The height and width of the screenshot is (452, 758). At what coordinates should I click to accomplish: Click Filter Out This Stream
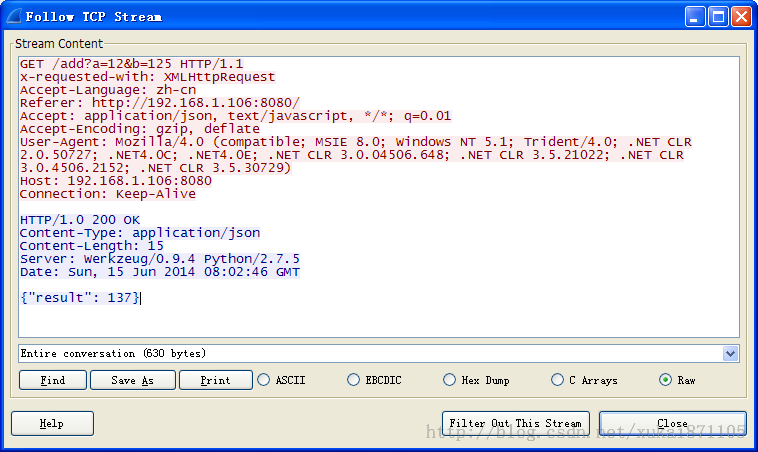(515, 423)
